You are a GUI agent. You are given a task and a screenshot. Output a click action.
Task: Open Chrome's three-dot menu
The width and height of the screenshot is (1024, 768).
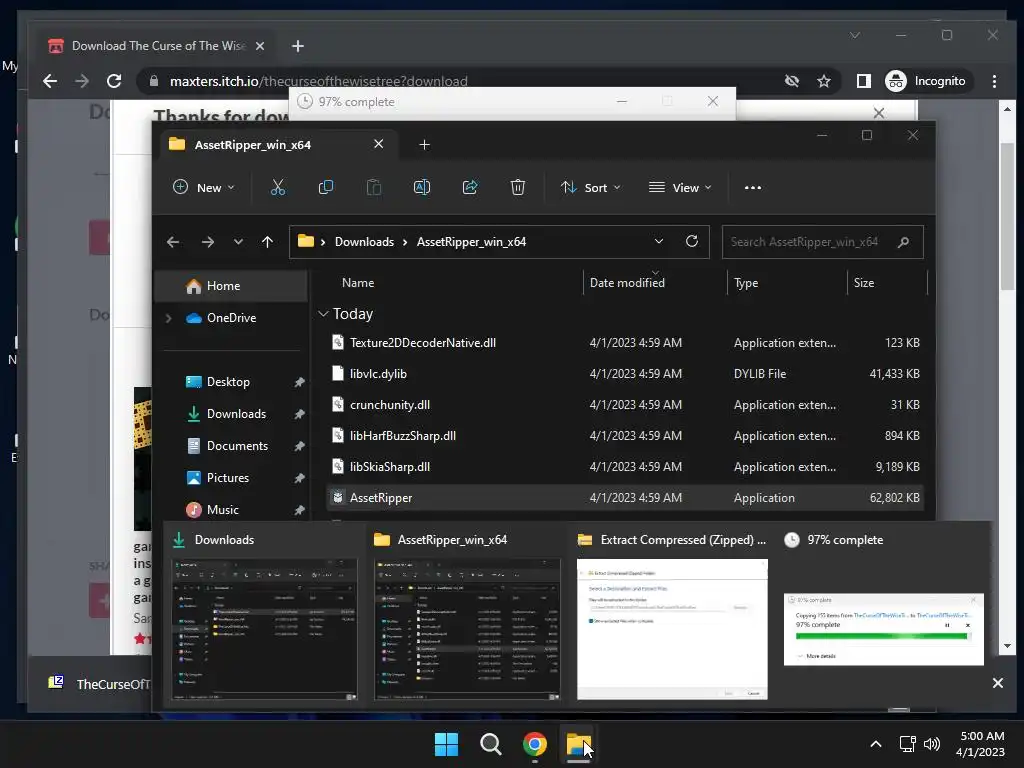tap(994, 81)
